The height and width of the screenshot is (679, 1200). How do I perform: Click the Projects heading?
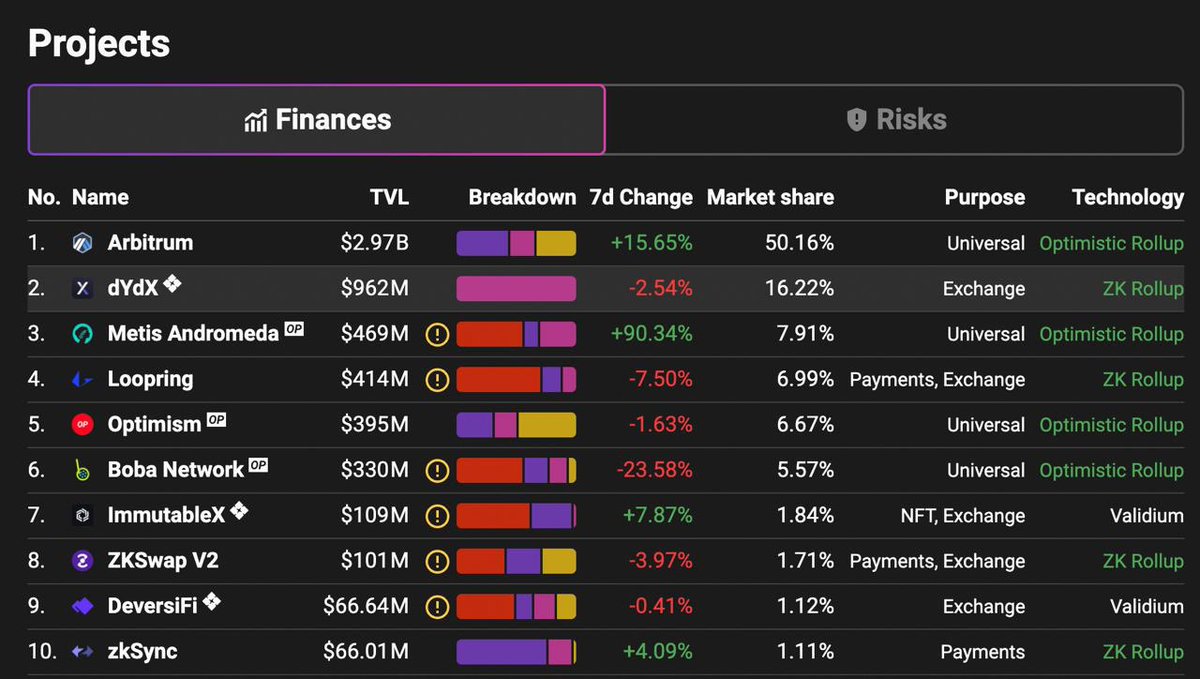click(99, 44)
